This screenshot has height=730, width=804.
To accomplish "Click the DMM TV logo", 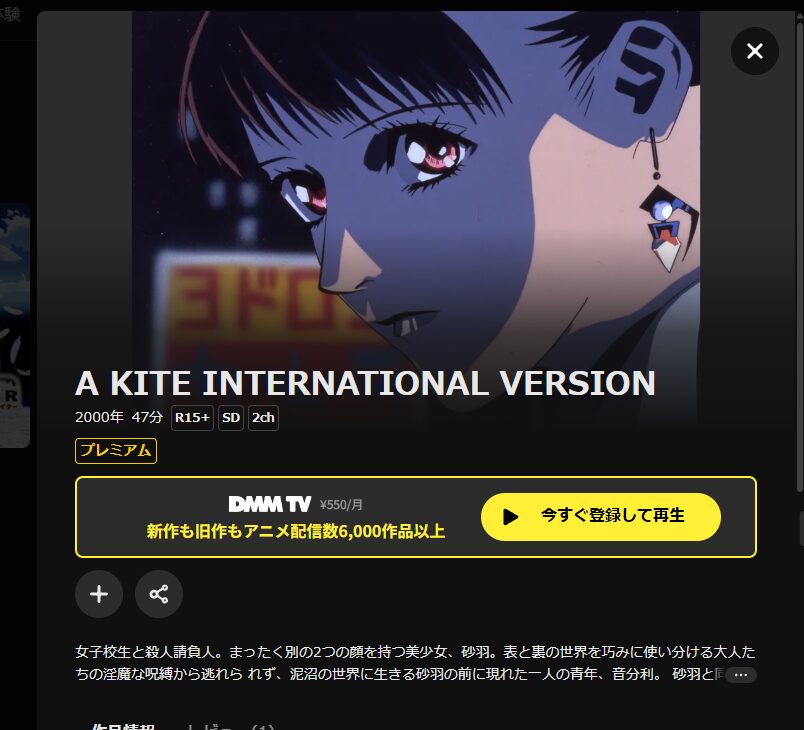I will pos(270,504).
